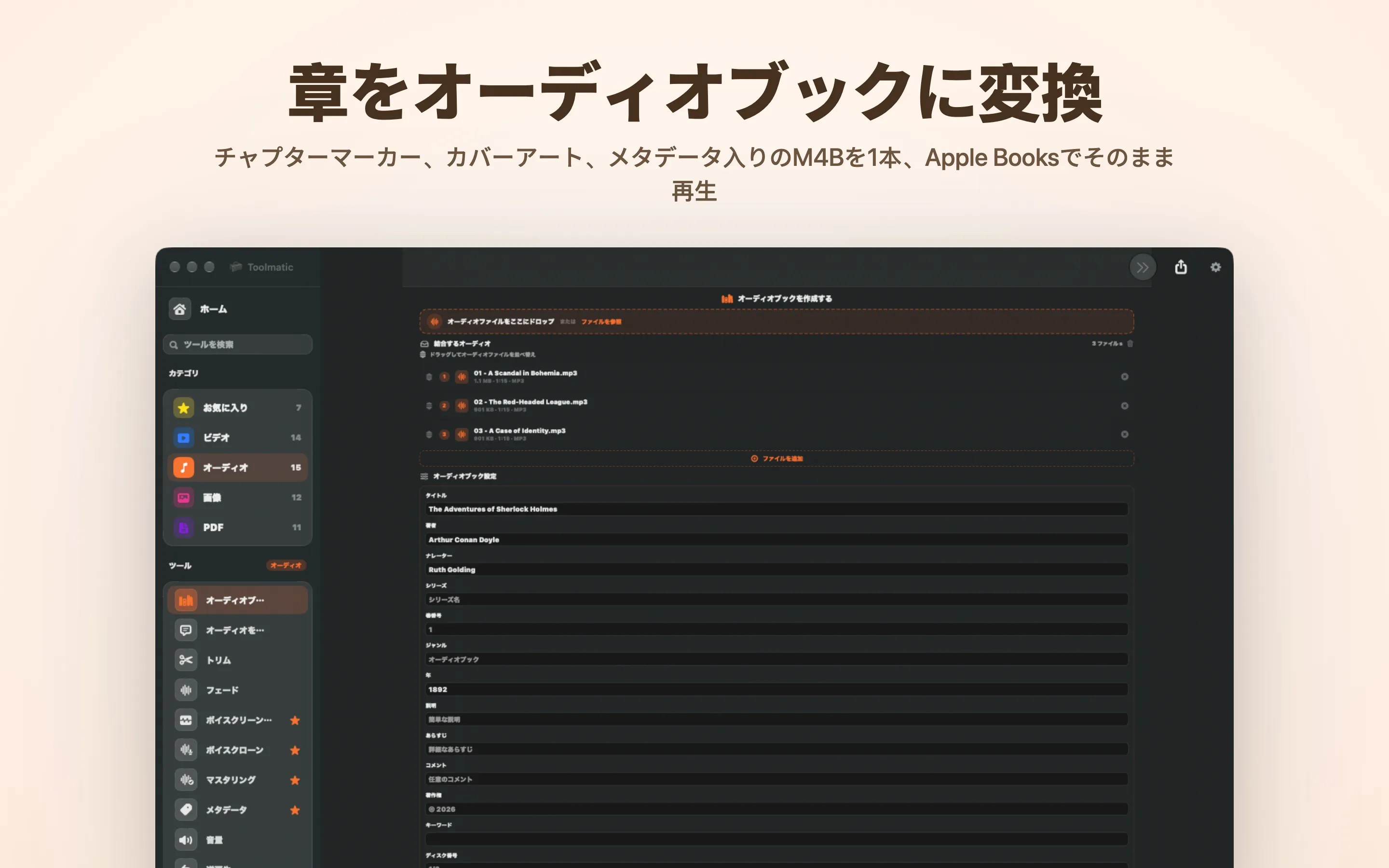The width and height of the screenshot is (1389, 868).
Task: Open the PDF category
Action: [x=238, y=527]
